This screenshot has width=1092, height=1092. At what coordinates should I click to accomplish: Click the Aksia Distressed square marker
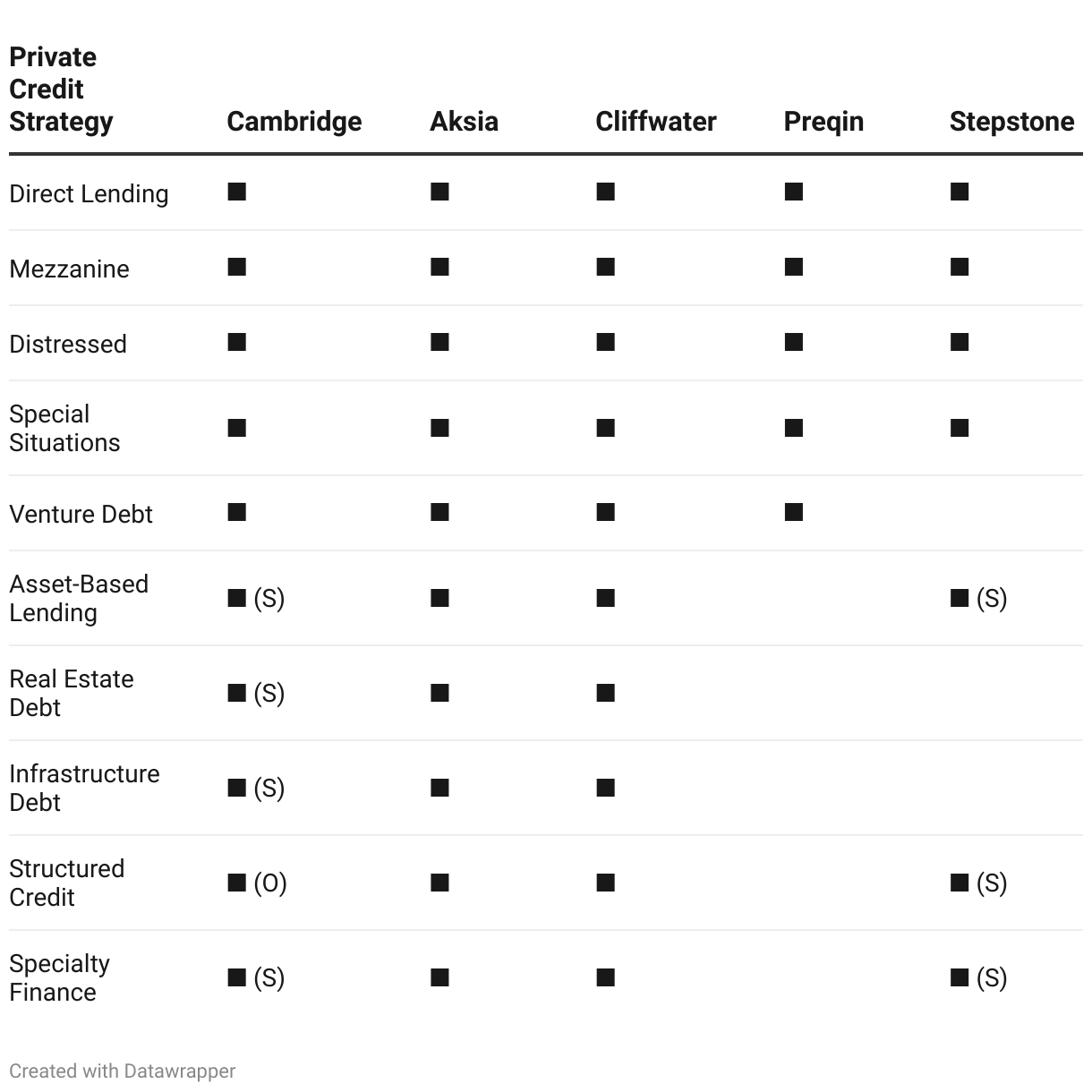pyautogui.click(x=439, y=343)
